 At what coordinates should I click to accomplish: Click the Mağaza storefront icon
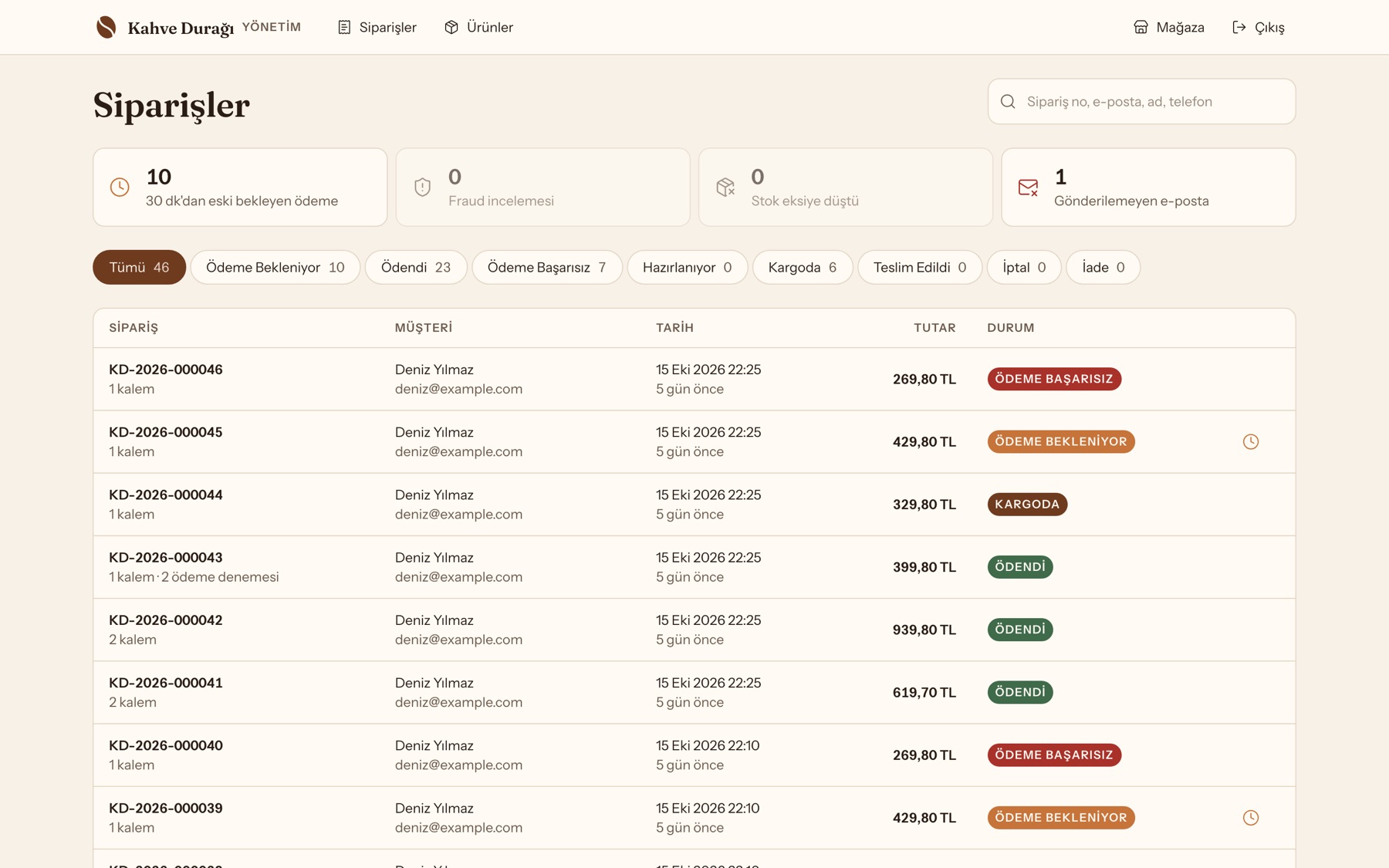[x=1141, y=27]
